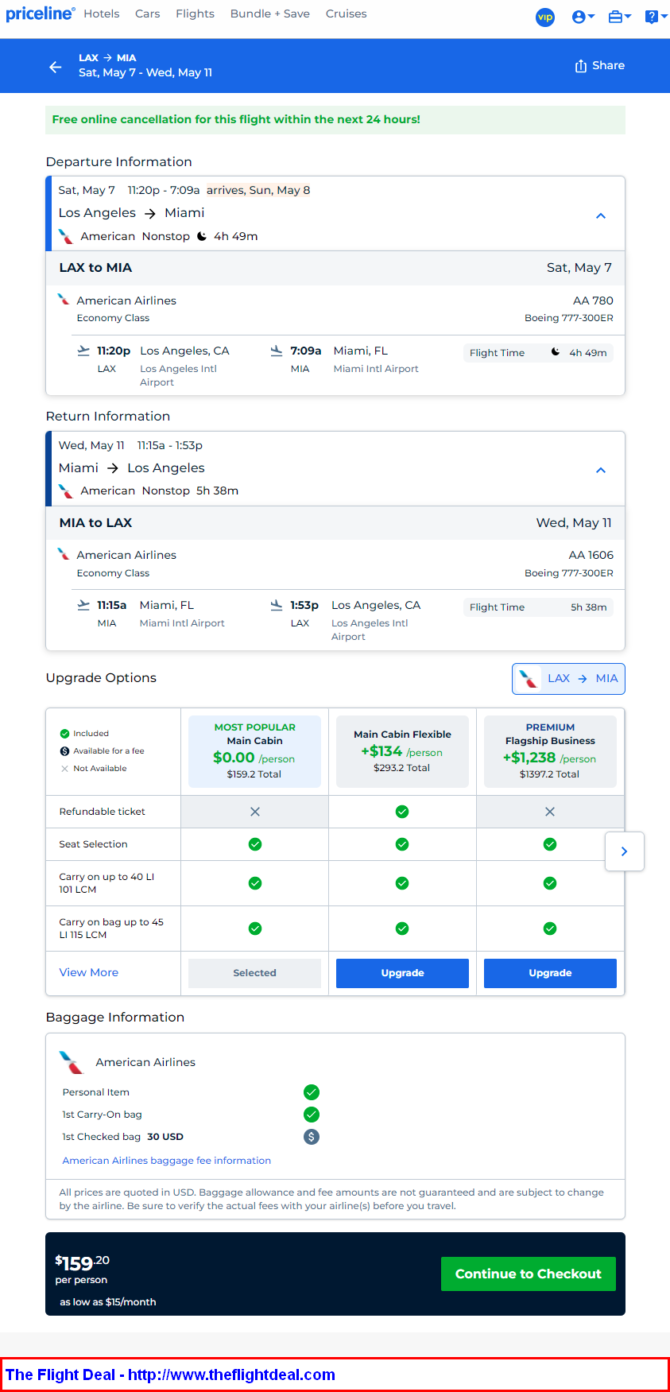
Task: Click the checkmark icon beside Personal Item
Action: click(311, 1092)
